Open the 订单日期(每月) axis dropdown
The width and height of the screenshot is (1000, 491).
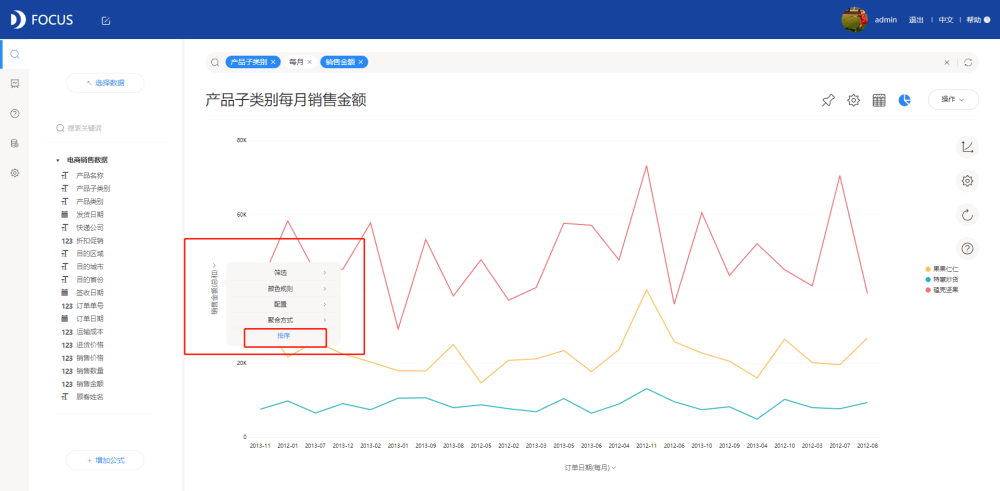tap(590, 467)
